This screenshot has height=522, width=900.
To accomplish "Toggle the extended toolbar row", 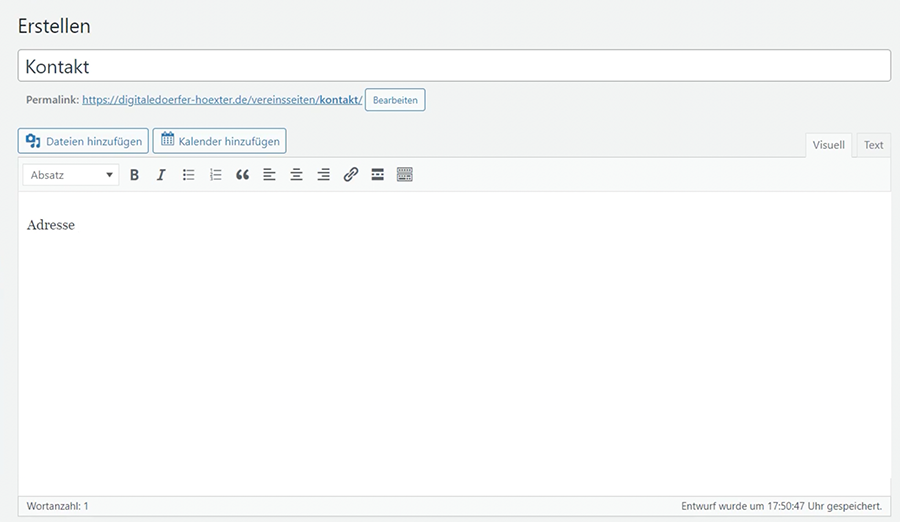I will pos(405,175).
